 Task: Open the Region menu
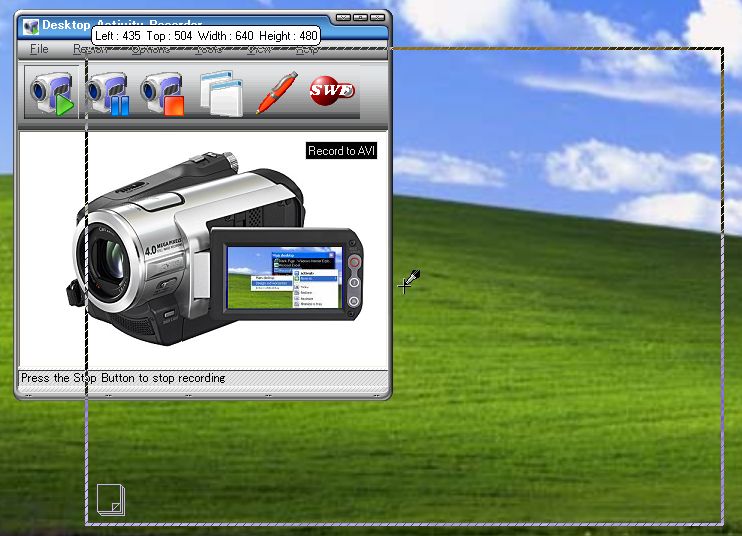[x=90, y=49]
